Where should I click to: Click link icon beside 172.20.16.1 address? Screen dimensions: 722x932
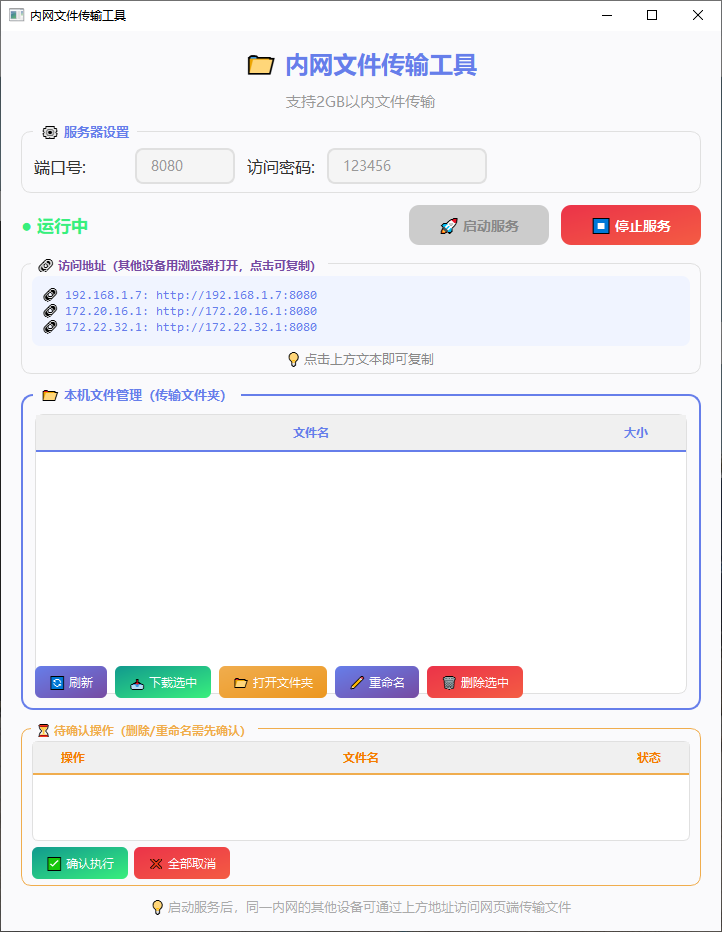(51, 311)
